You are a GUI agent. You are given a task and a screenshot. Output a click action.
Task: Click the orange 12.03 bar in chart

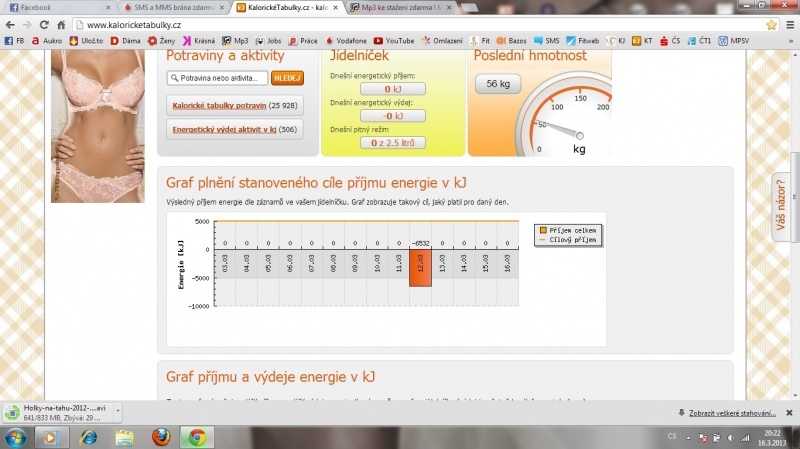click(420, 268)
